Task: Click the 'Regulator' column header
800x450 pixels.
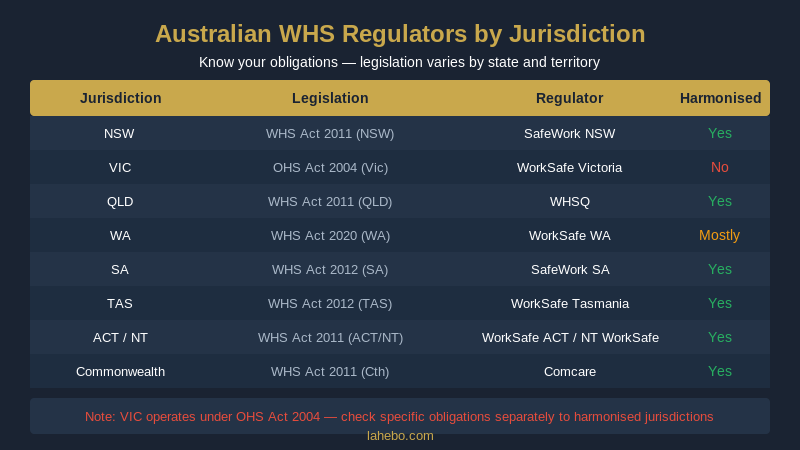Action: (569, 98)
